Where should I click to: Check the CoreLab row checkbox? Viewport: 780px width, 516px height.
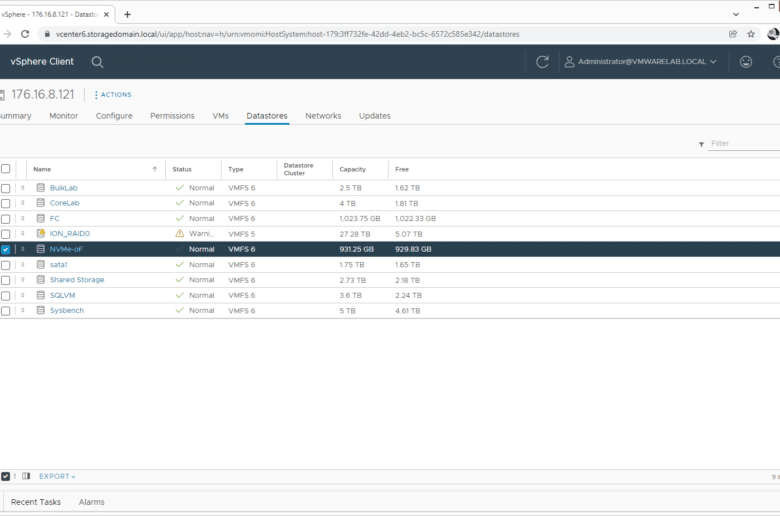(x=5, y=204)
